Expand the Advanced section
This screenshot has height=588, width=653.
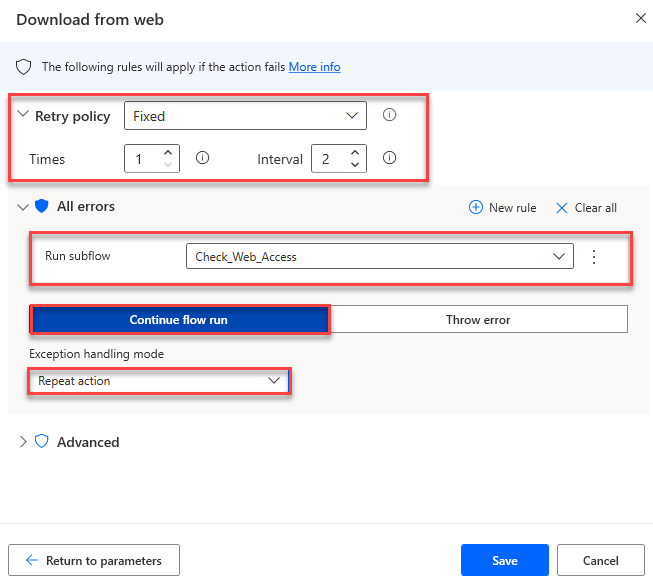coord(23,442)
